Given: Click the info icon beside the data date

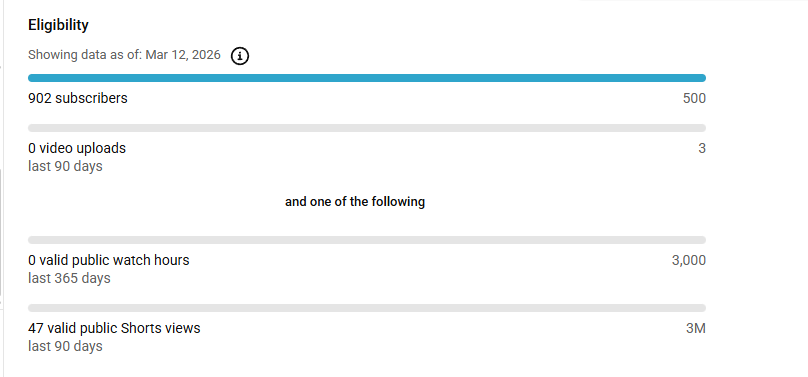Looking at the screenshot, I should point(240,56).
